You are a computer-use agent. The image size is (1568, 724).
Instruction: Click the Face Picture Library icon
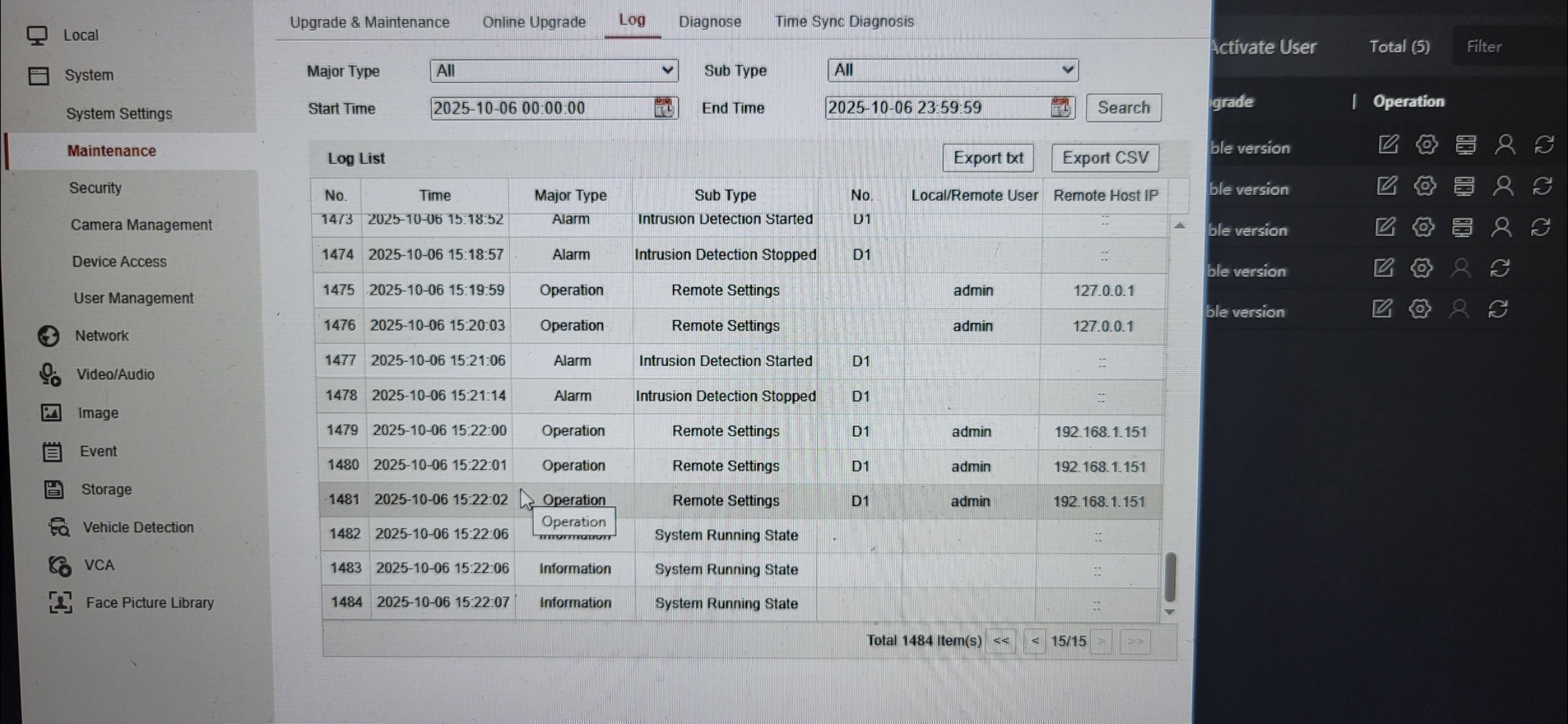pyautogui.click(x=60, y=602)
